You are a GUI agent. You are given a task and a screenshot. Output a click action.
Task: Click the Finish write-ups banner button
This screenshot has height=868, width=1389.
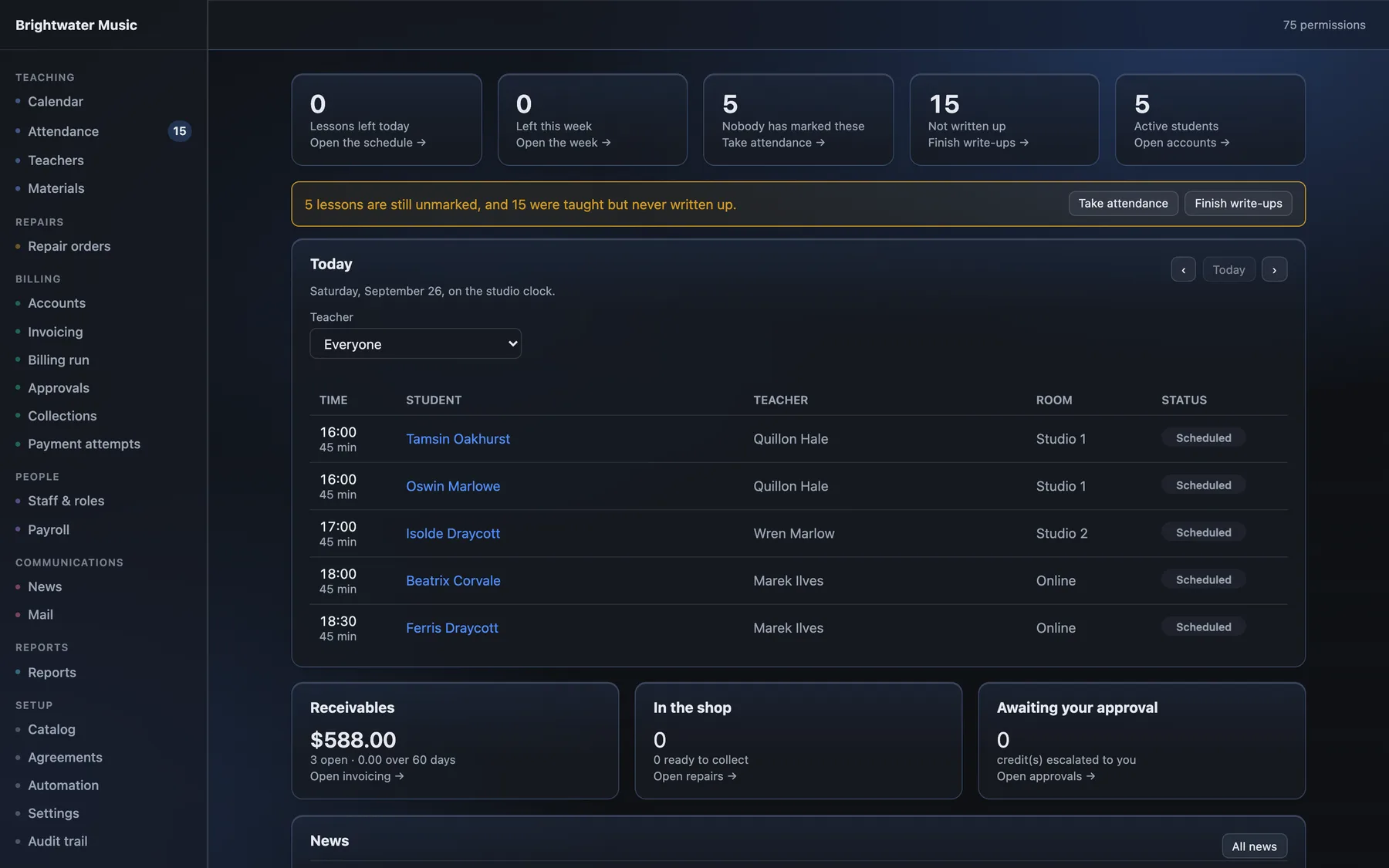point(1238,203)
